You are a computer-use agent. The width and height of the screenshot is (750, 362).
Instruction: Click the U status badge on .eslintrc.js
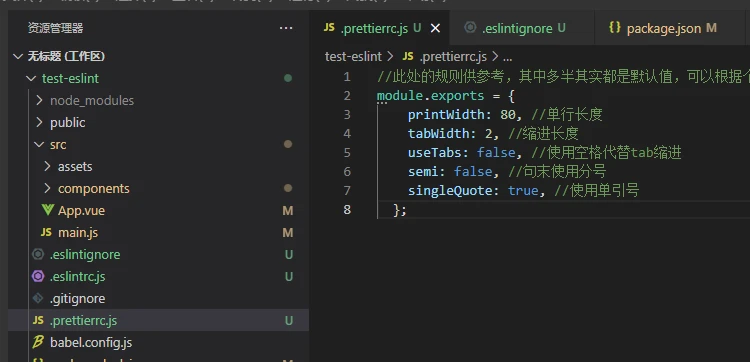click(x=289, y=276)
